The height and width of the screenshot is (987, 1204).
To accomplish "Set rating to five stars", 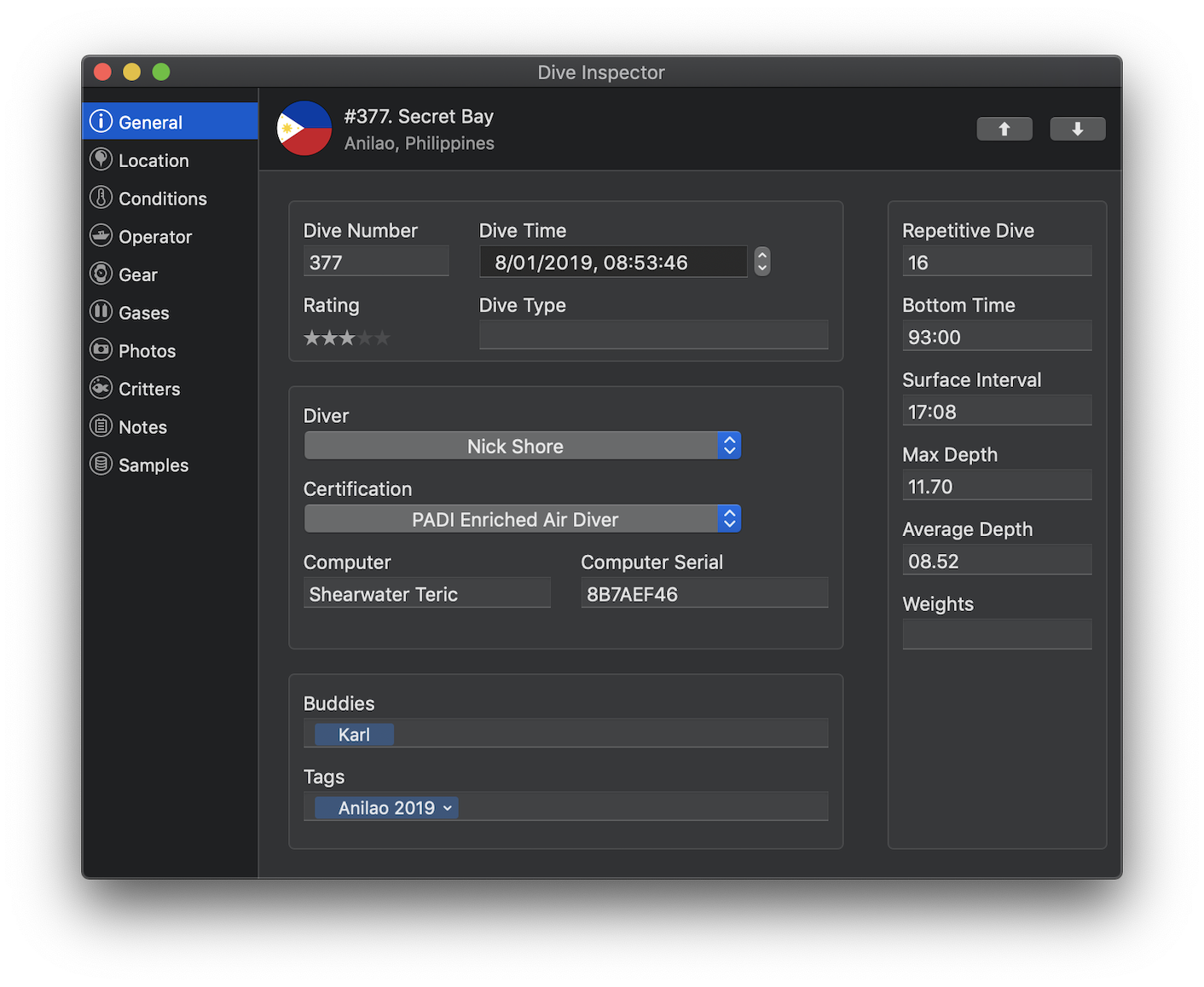I will coord(383,338).
